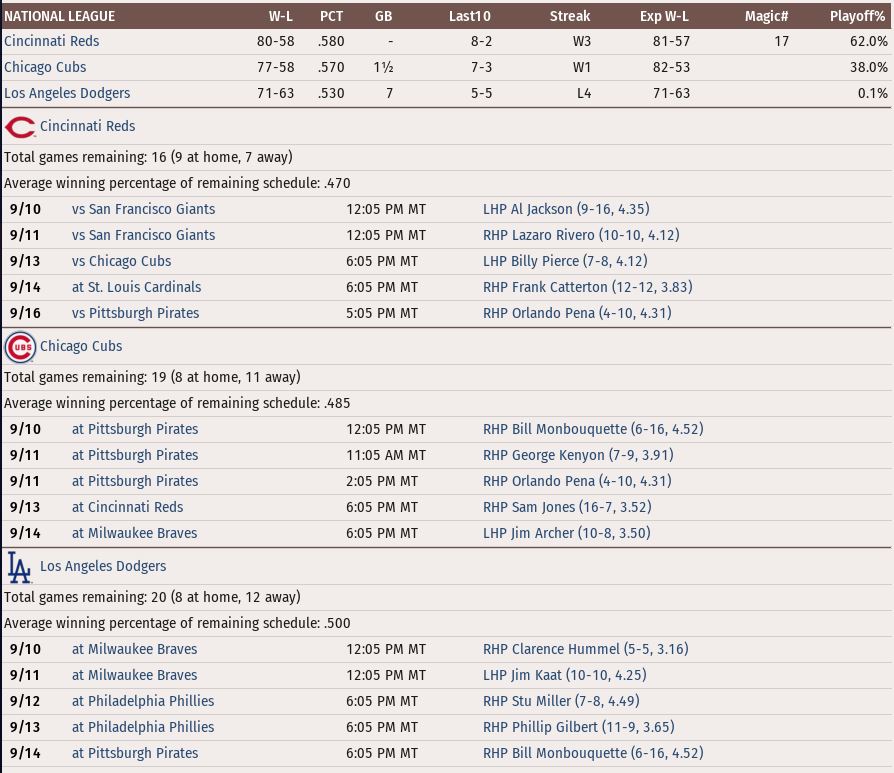Screen dimensions: 894x773
Task: Open Cubs 9/10 at Pittsburgh Pirates game
Action: pos(135,429)
